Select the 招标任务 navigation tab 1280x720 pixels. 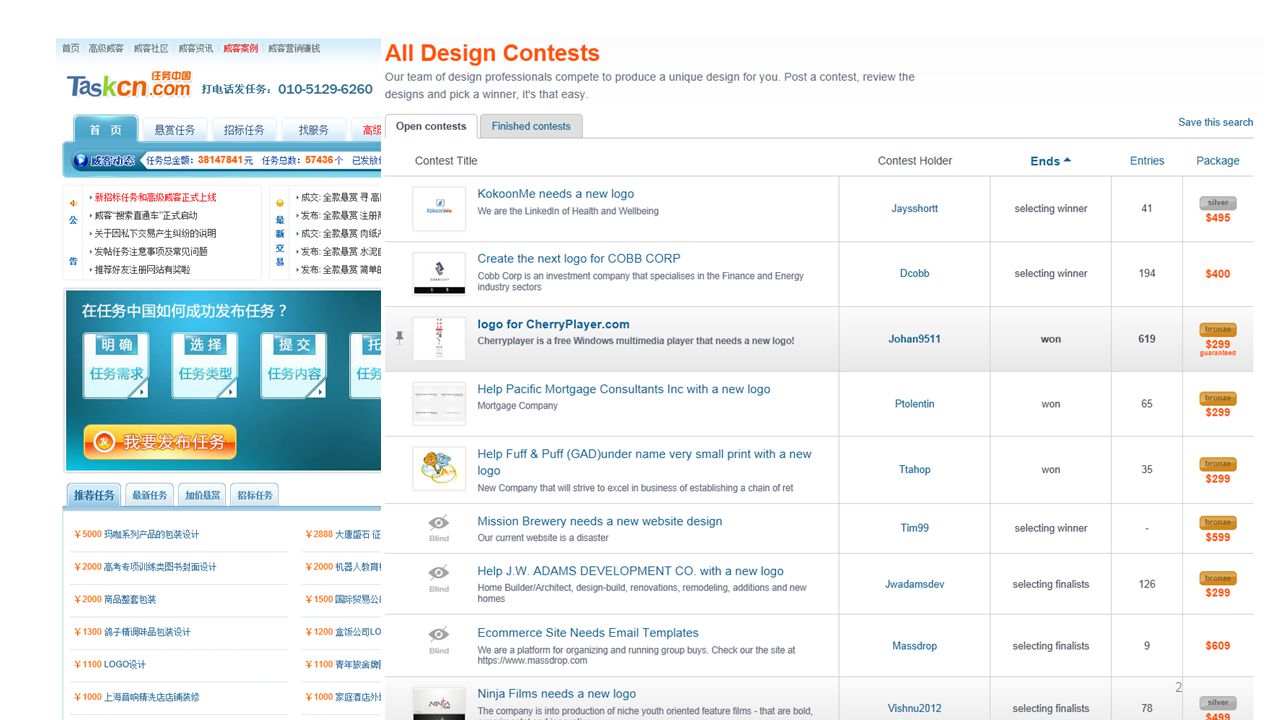pyautogui.click(x=244, y=130)
